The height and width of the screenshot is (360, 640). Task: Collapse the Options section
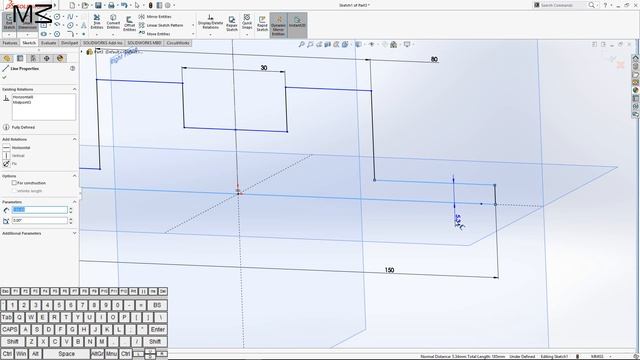point(74,176)
